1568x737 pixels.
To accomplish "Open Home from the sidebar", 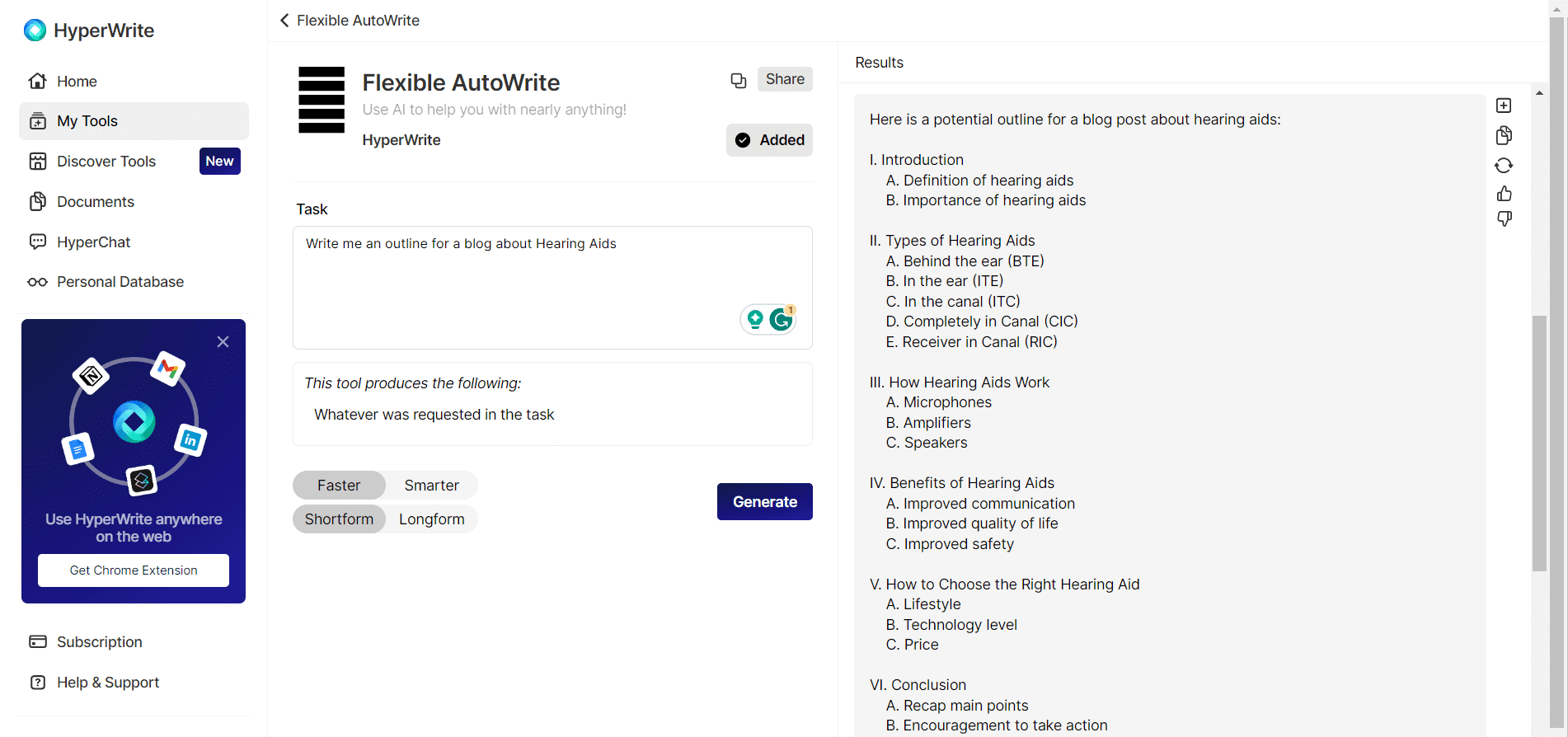I will (x=134, y=81).
